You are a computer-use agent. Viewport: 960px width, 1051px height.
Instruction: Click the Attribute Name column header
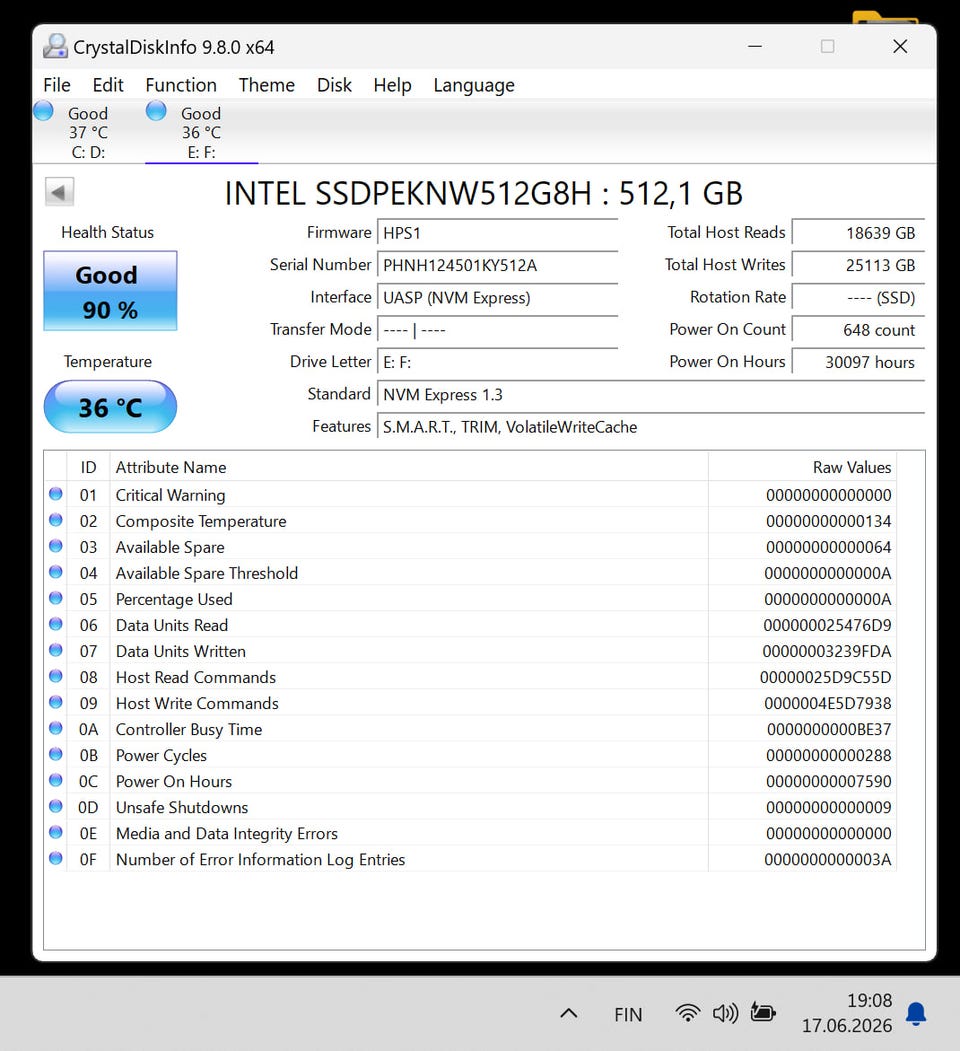(408, 467)
